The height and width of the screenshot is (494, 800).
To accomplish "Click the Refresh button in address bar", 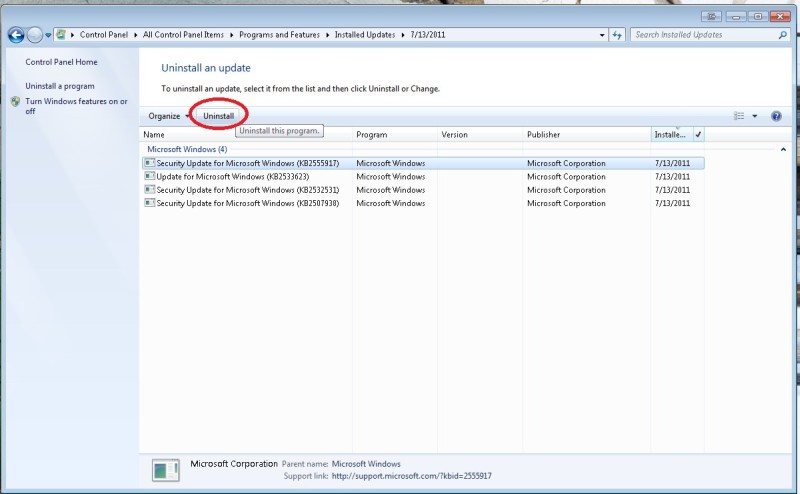I will (617, 35).
